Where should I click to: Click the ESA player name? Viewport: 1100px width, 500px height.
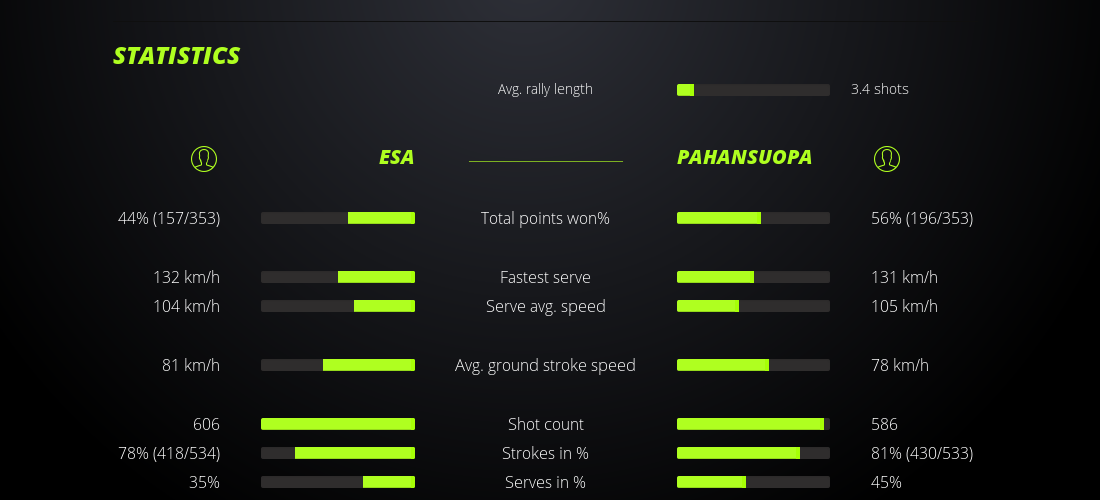(x=396, y=158)
